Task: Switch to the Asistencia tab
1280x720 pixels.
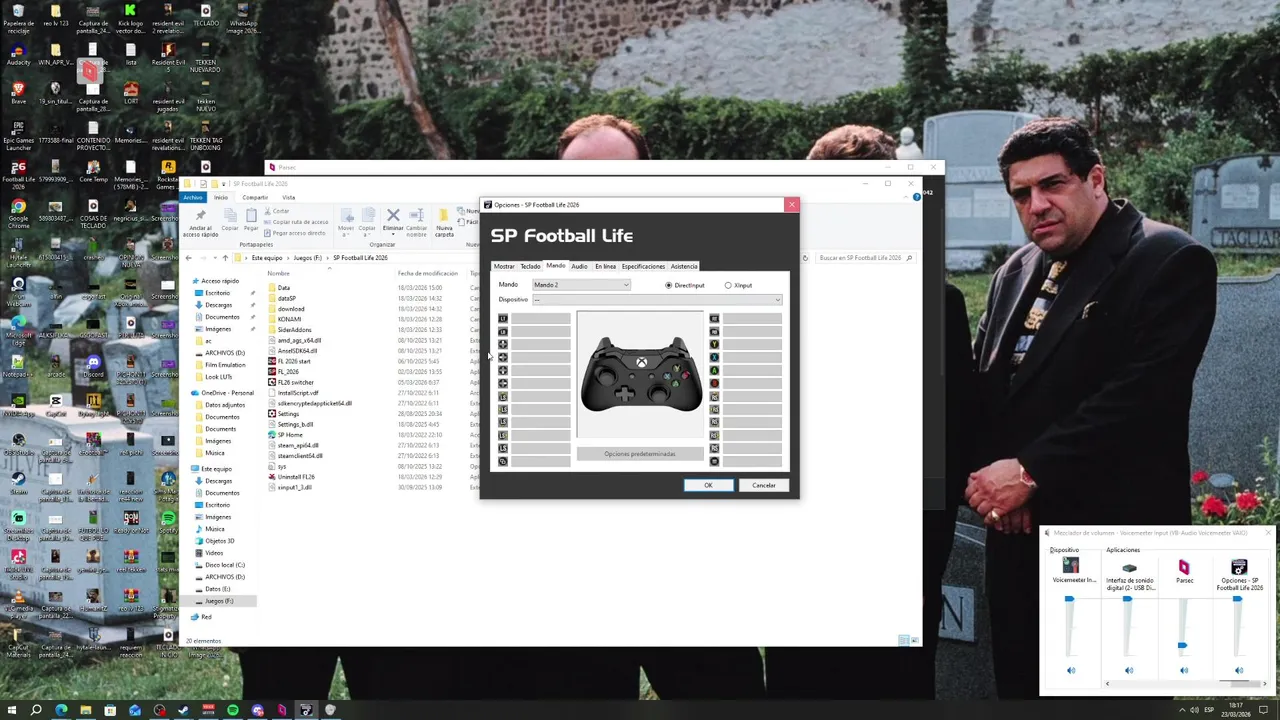Action: coord(684,266)
